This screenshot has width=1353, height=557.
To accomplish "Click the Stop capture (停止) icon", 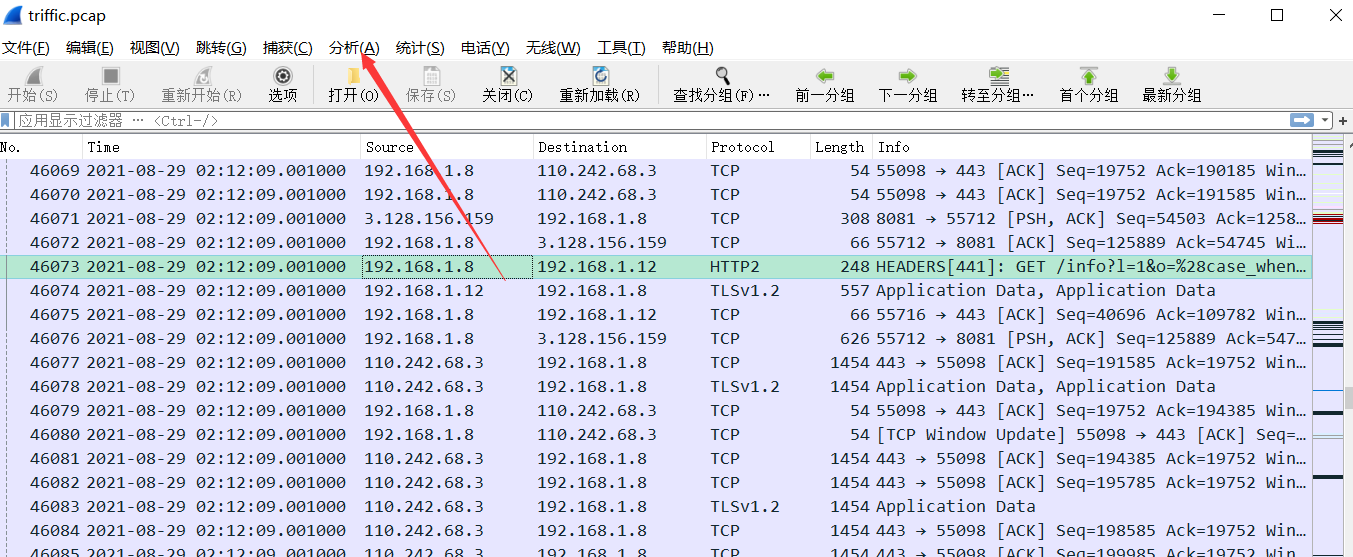I will (110, 76).
